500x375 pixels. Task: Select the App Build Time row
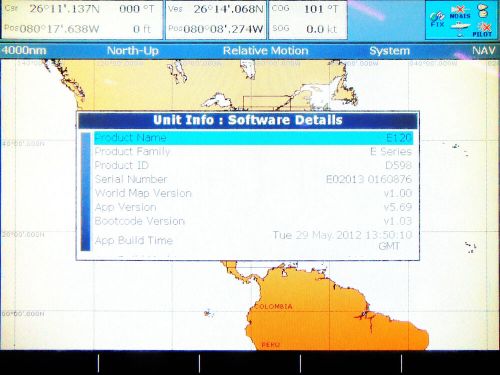pyautogui.click(x=253, y=240)
